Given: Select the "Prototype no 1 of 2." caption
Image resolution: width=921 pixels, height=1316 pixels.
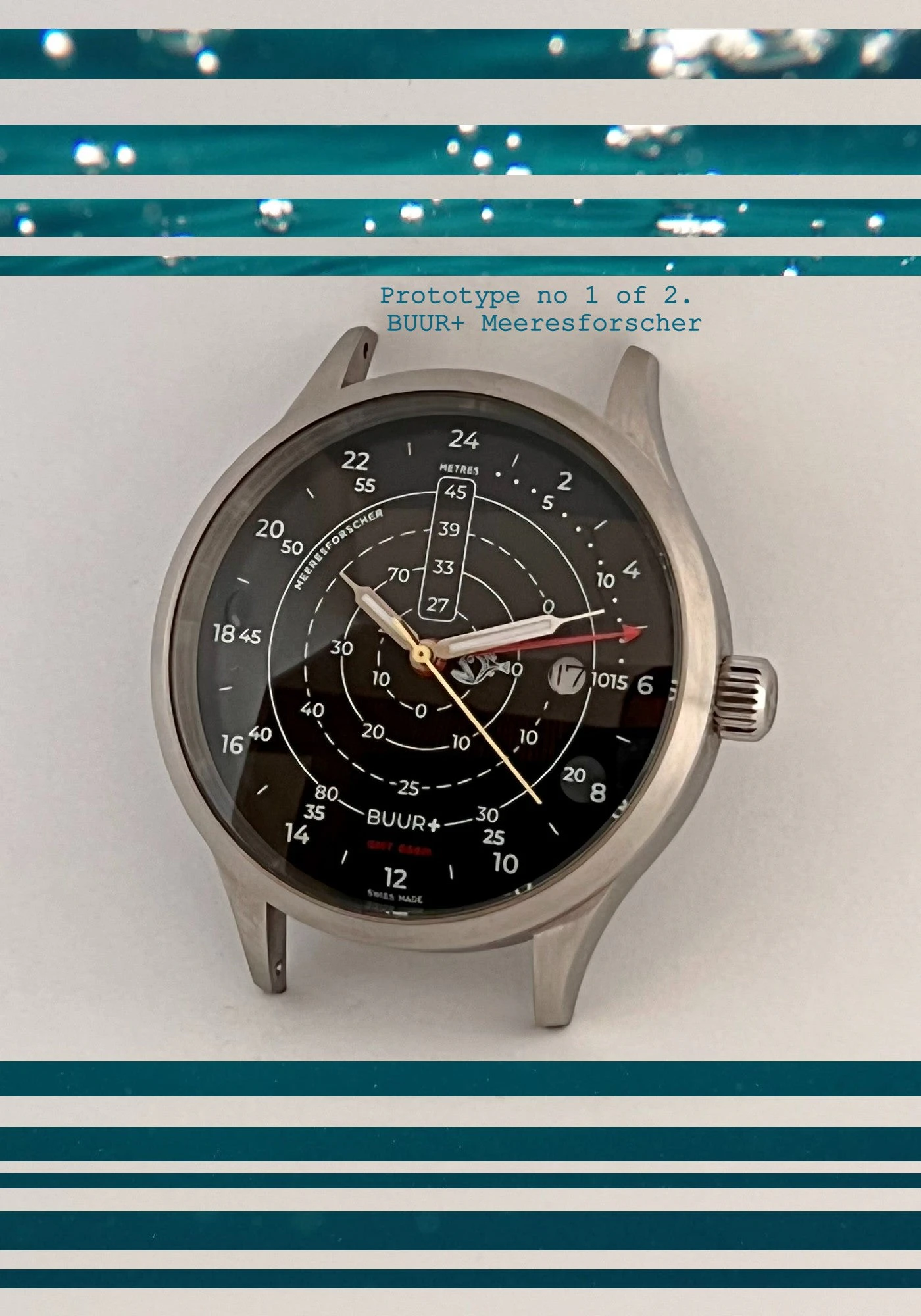Looking at the screenshot, I should click(536, 296).
